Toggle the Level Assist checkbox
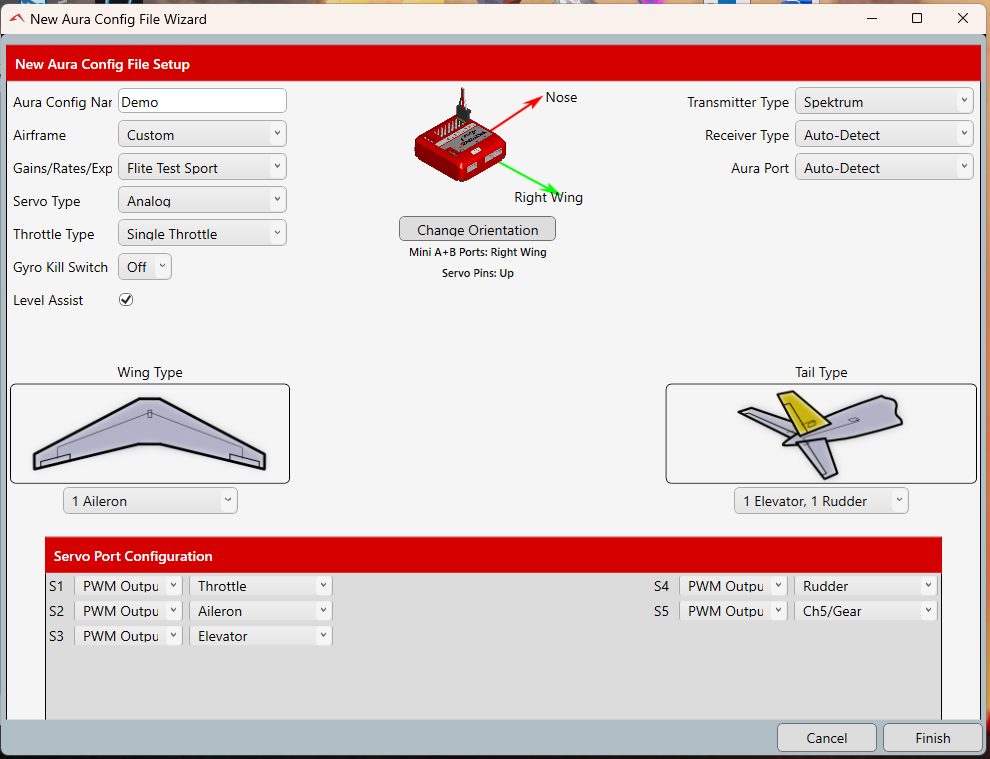990x759 pixels. [x=126, y=300]
